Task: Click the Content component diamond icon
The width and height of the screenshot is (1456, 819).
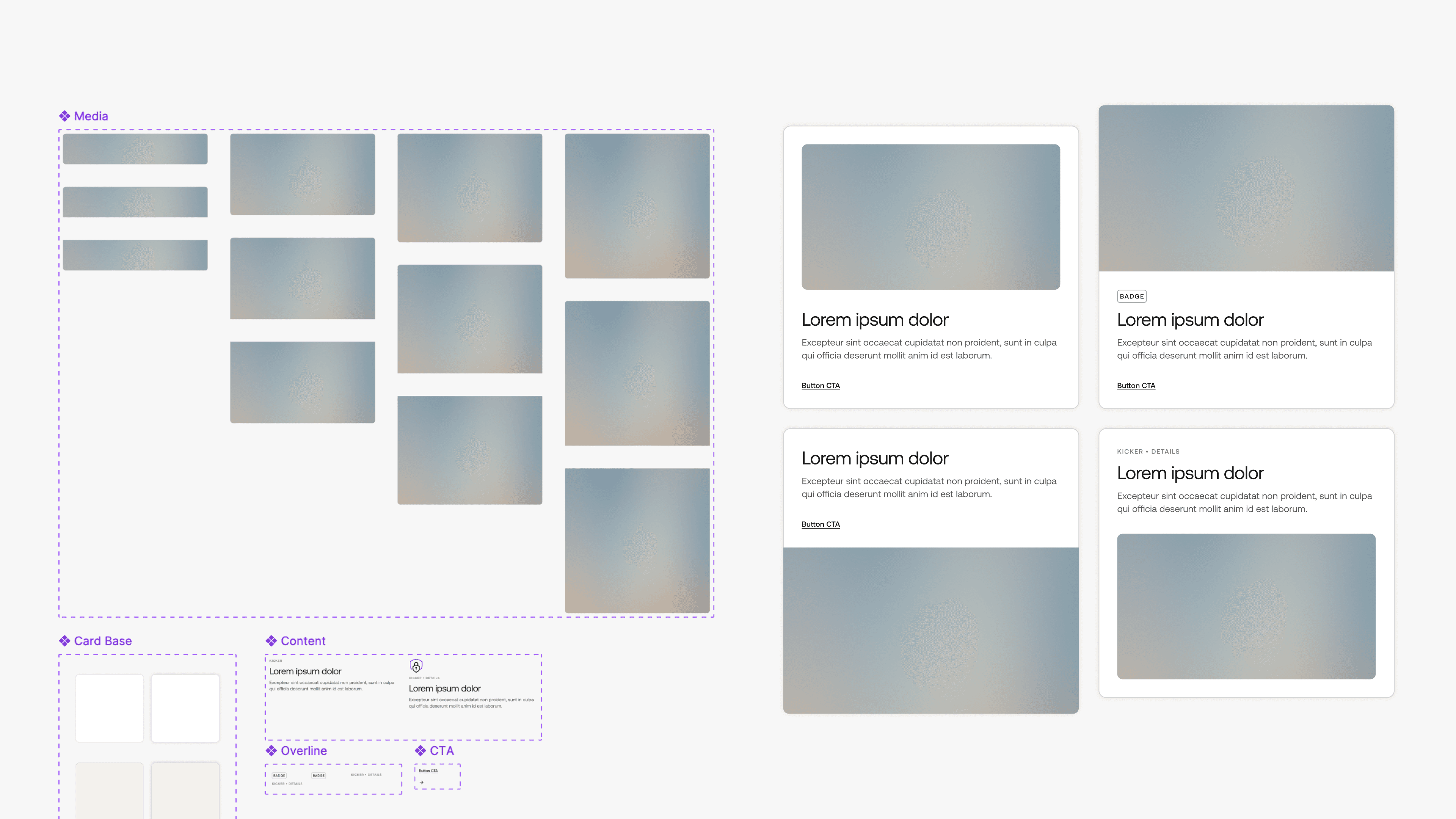Action: coord(271,640)
